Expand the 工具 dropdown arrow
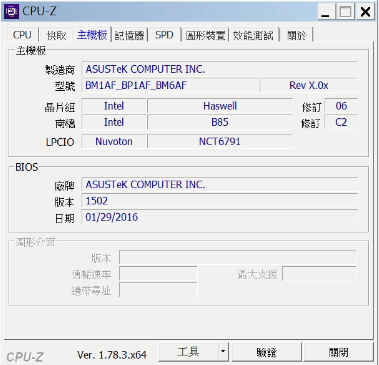This screenshot has height=365, width=379. coord(223,352)
